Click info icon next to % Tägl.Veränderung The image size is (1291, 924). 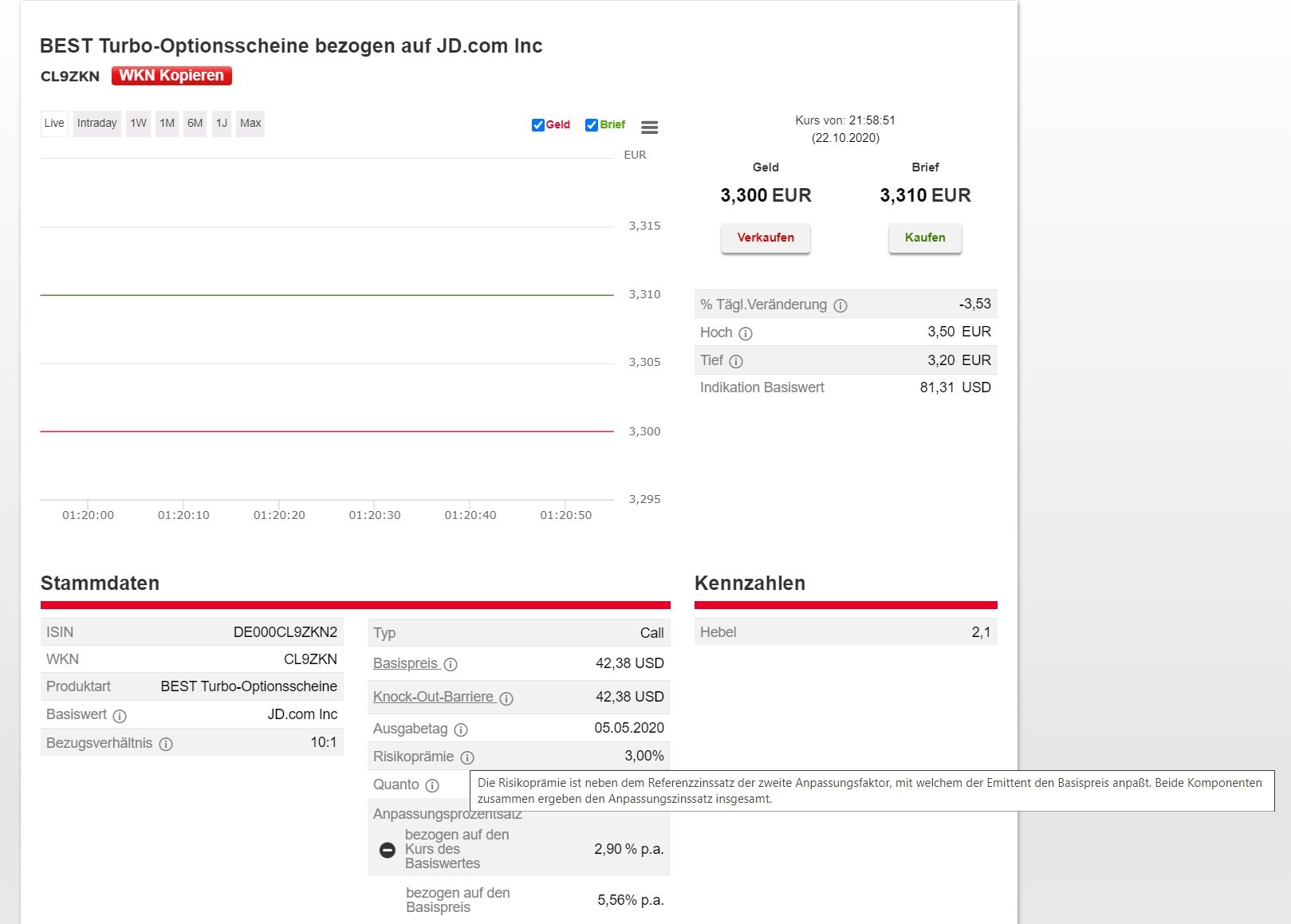tap(840, 305)
